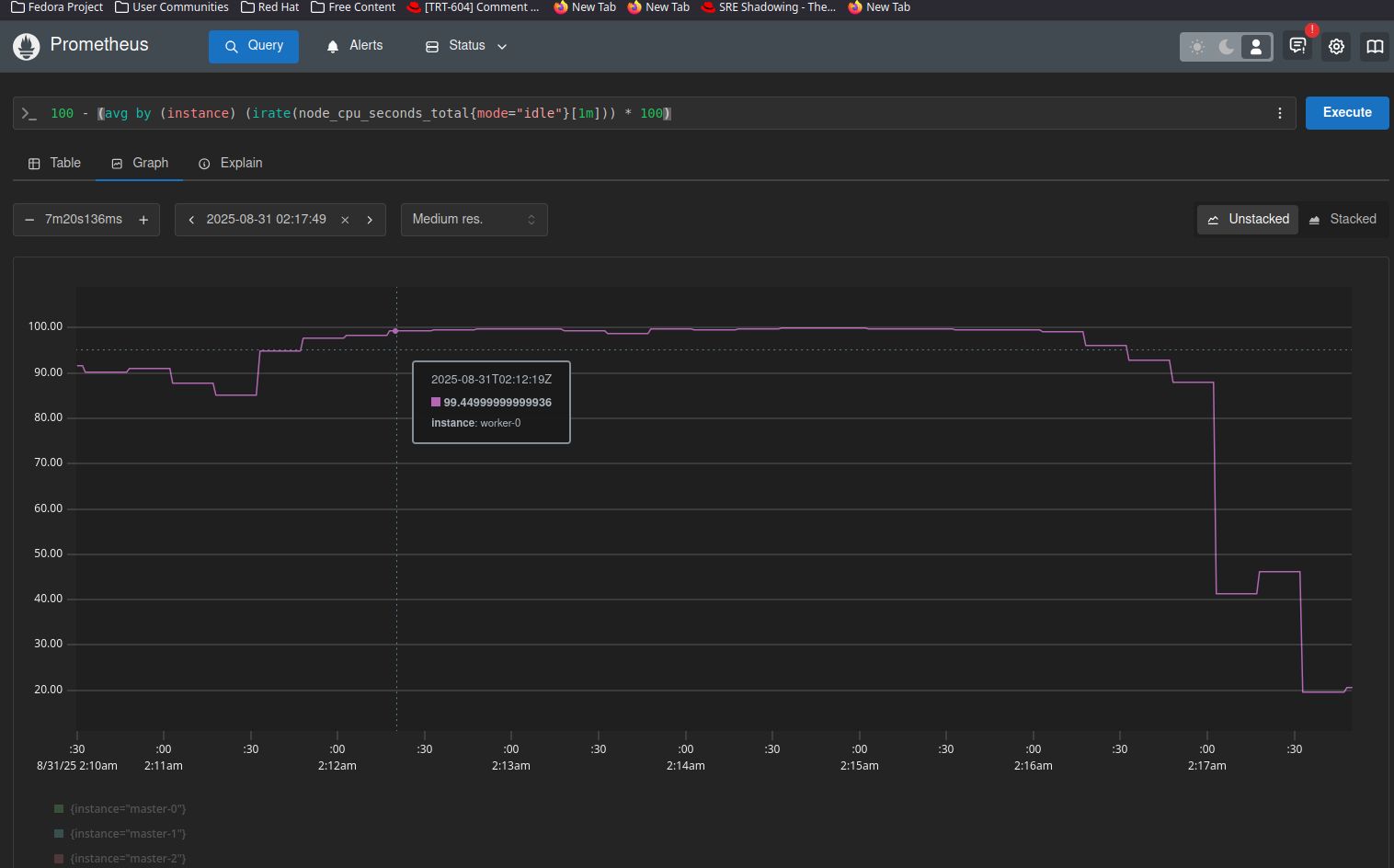Expand the Status dropdown menu

(x=467, y=46)
